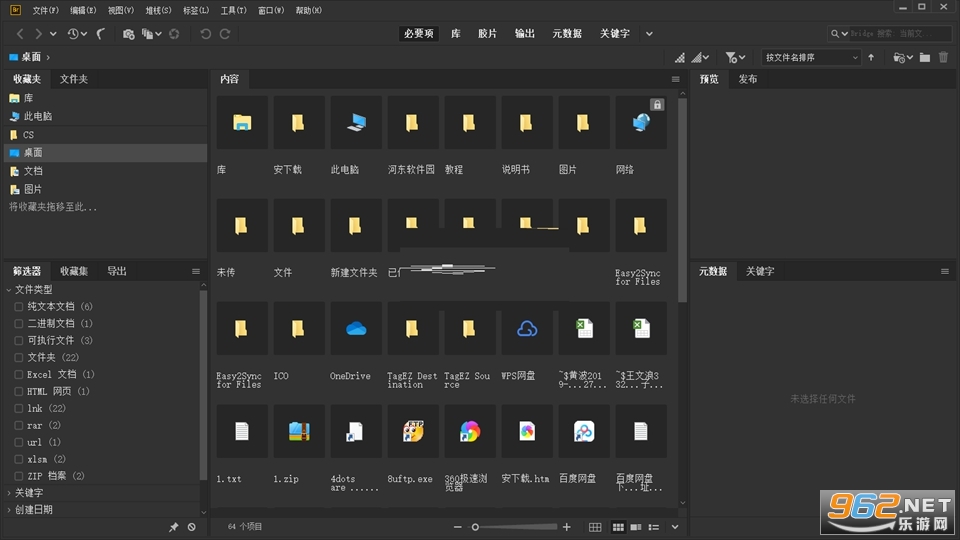960x540 pixels.
Task: Click the Bridge search input field
Action: [899, 34]
